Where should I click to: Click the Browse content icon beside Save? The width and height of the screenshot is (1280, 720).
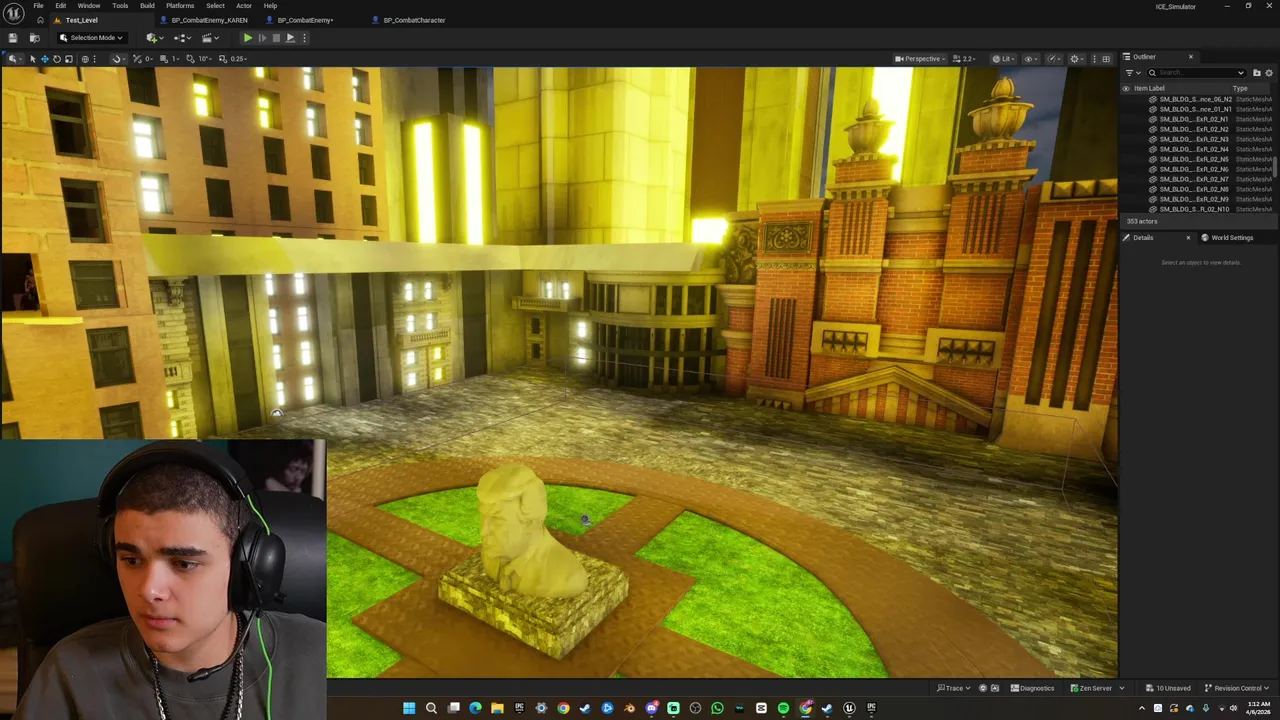(35, 38)
